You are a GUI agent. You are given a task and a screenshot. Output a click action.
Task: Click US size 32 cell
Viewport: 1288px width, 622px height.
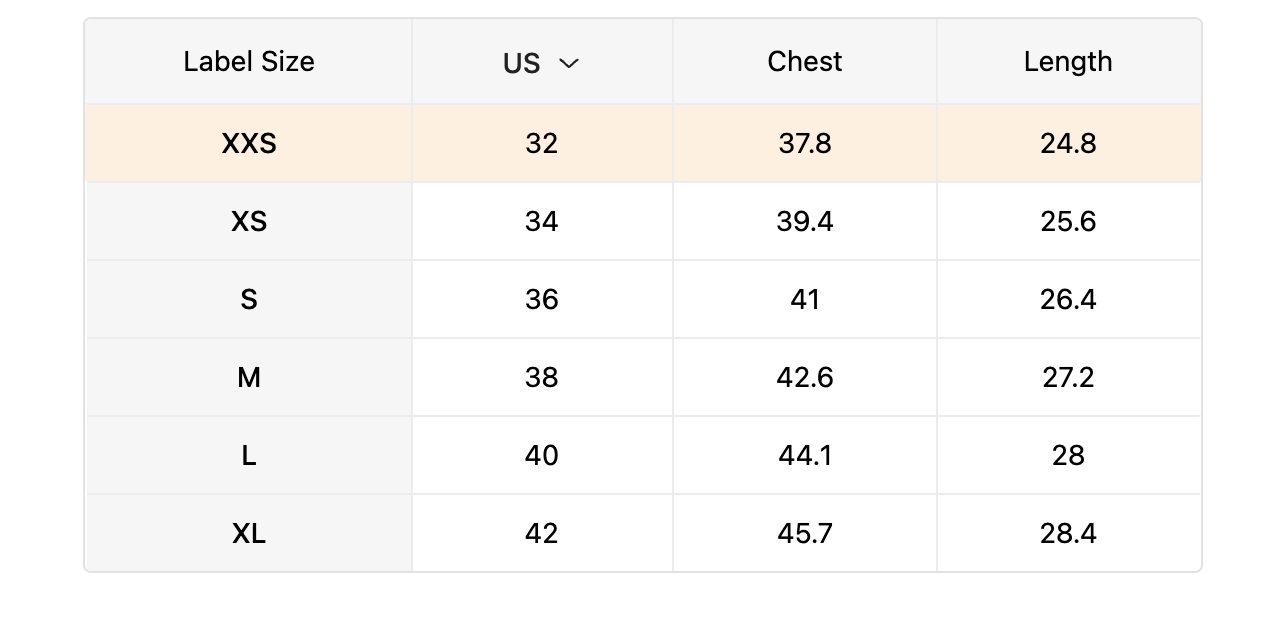[542, 144]
